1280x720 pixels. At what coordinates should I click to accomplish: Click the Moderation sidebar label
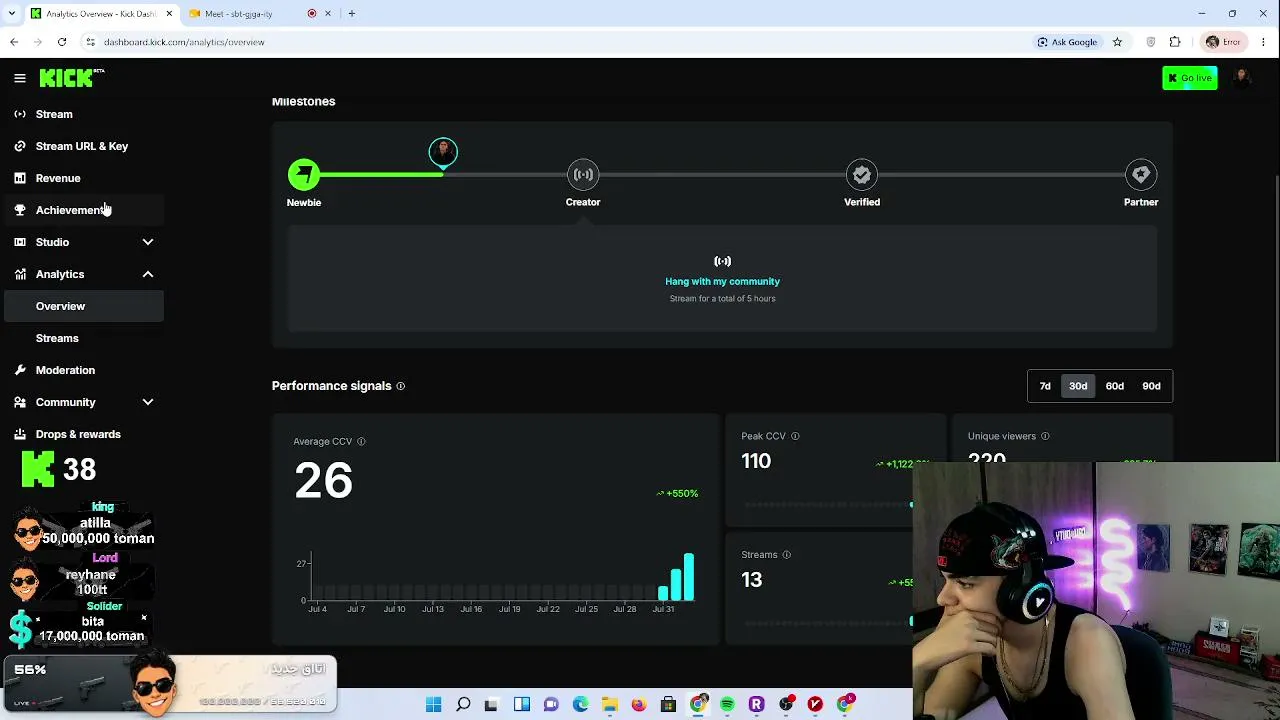pos(65,370)
